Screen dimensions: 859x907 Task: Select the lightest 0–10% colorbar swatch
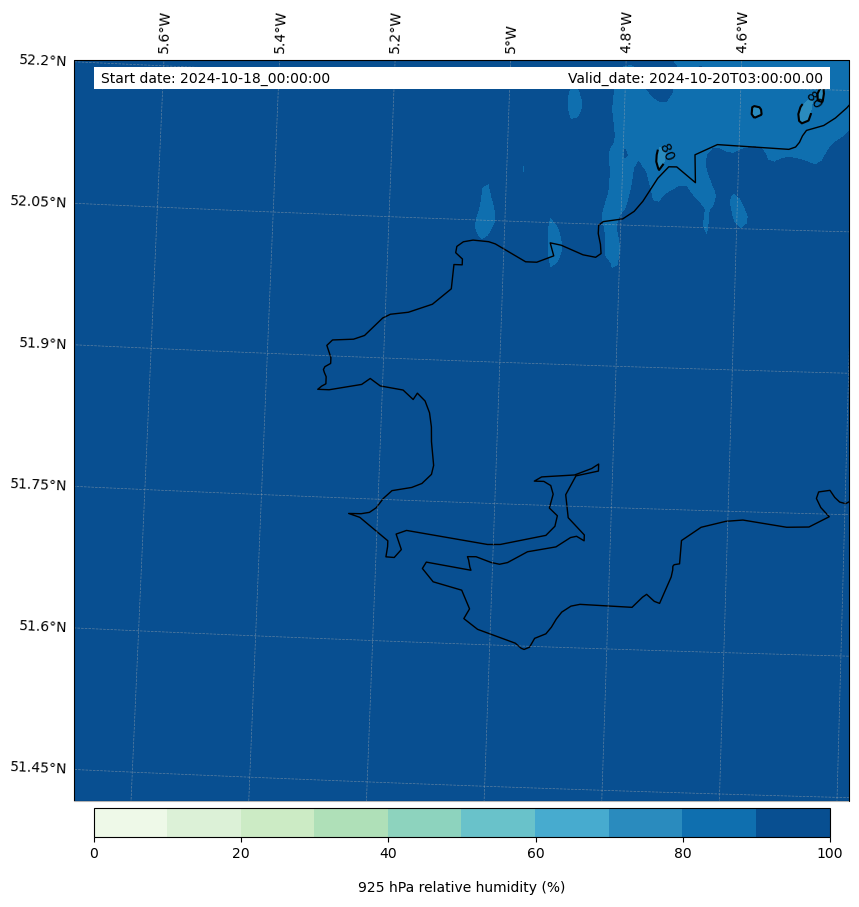click(x=130, y=822)
